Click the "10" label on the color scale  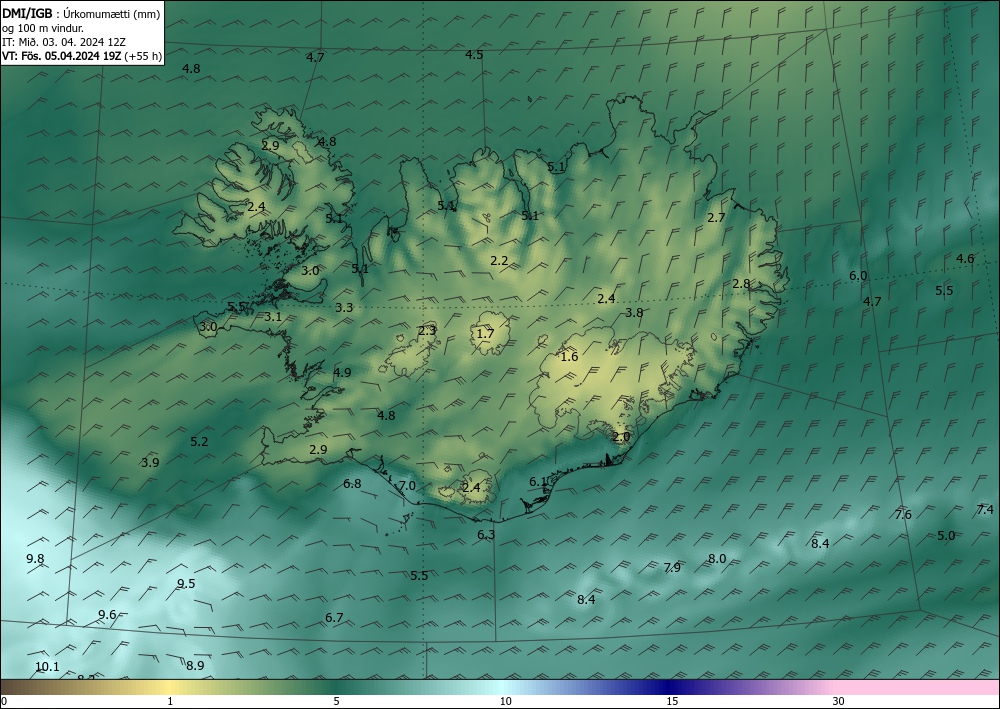pos(506,702)
